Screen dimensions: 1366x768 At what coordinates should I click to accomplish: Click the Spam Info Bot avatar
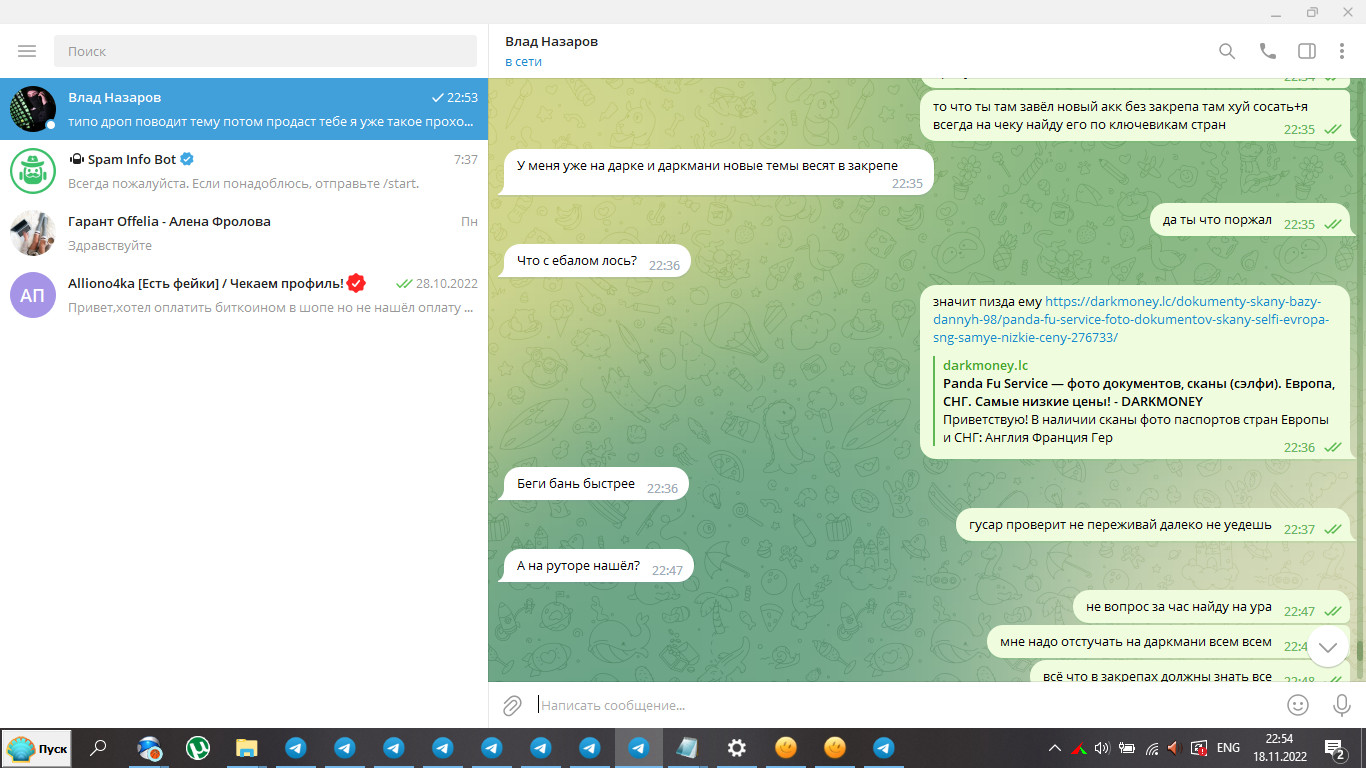coord(33,171)
